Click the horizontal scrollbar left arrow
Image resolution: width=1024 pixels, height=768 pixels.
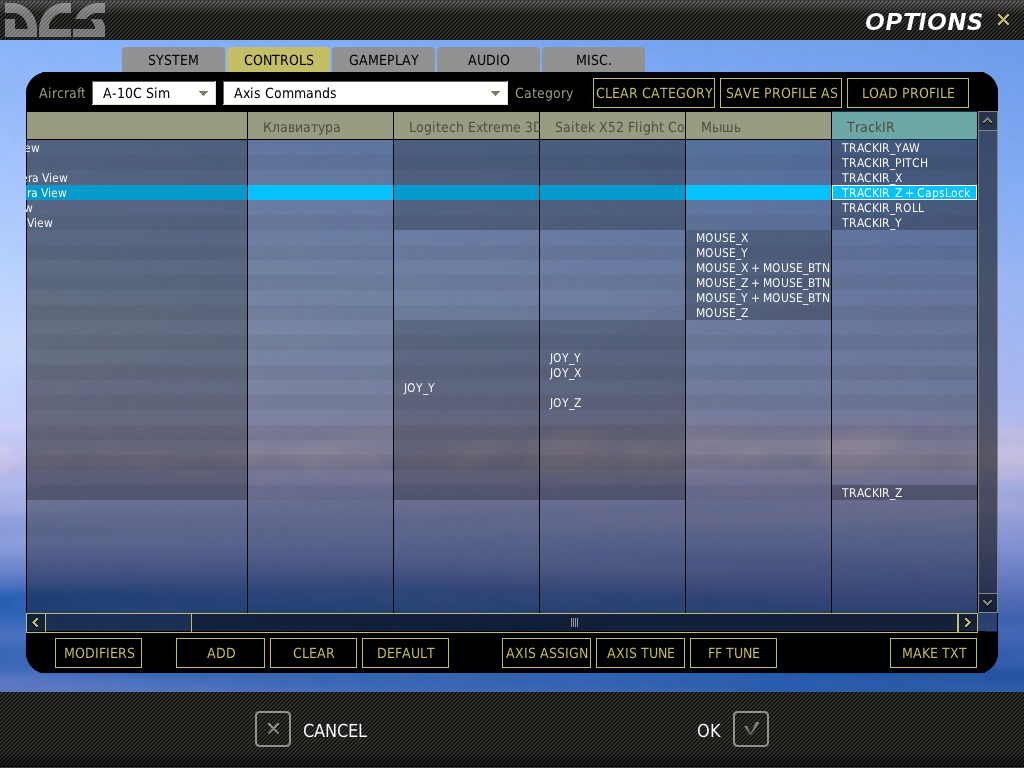[x=36, y=623]
